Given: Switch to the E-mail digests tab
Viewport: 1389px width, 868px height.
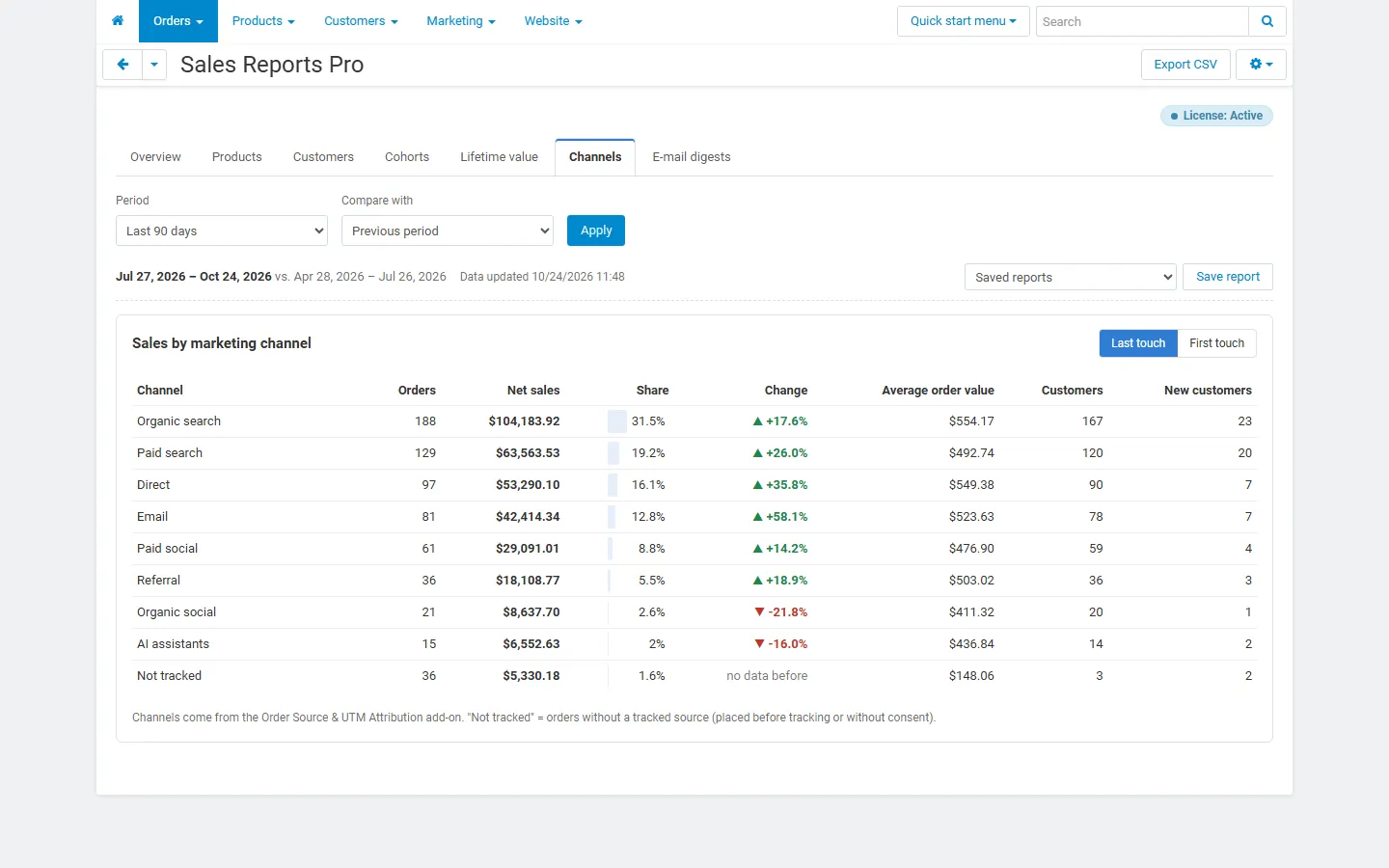Looking at the screenshot, I should (692, 157).
